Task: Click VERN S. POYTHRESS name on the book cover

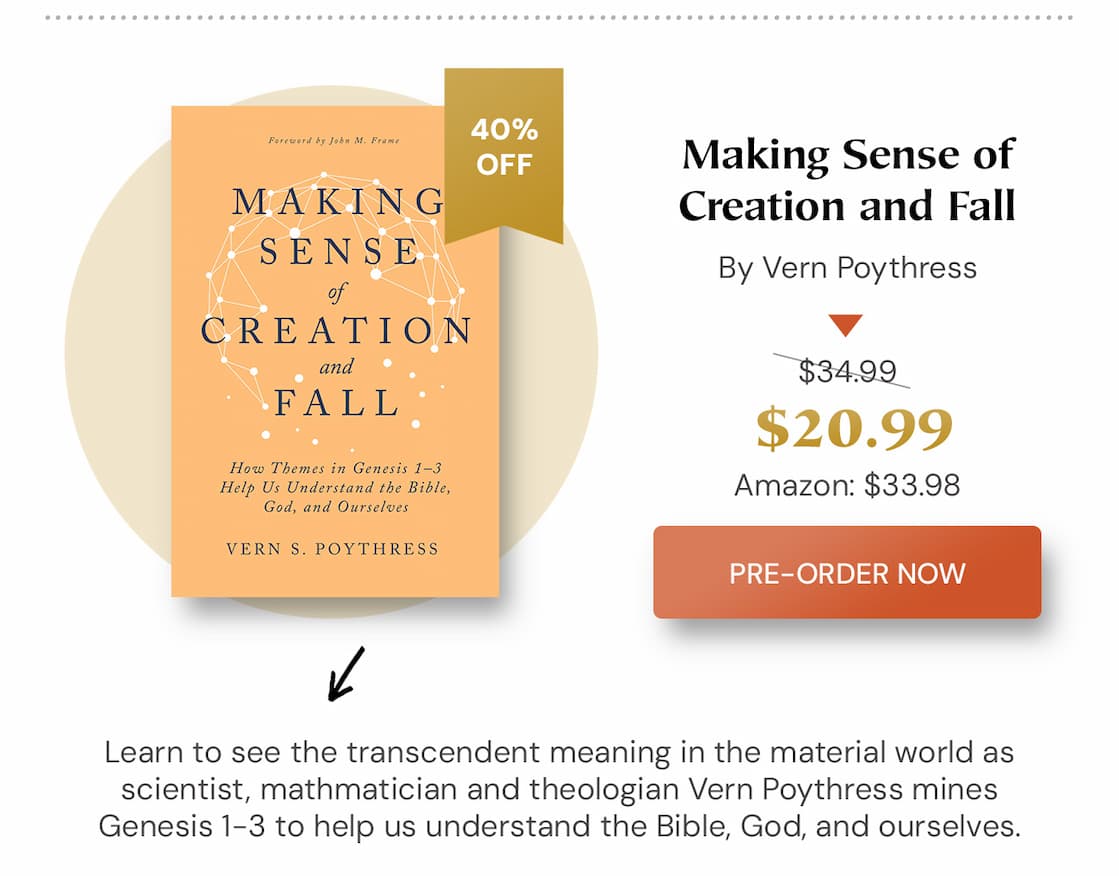Action: (x=333, y=549)
